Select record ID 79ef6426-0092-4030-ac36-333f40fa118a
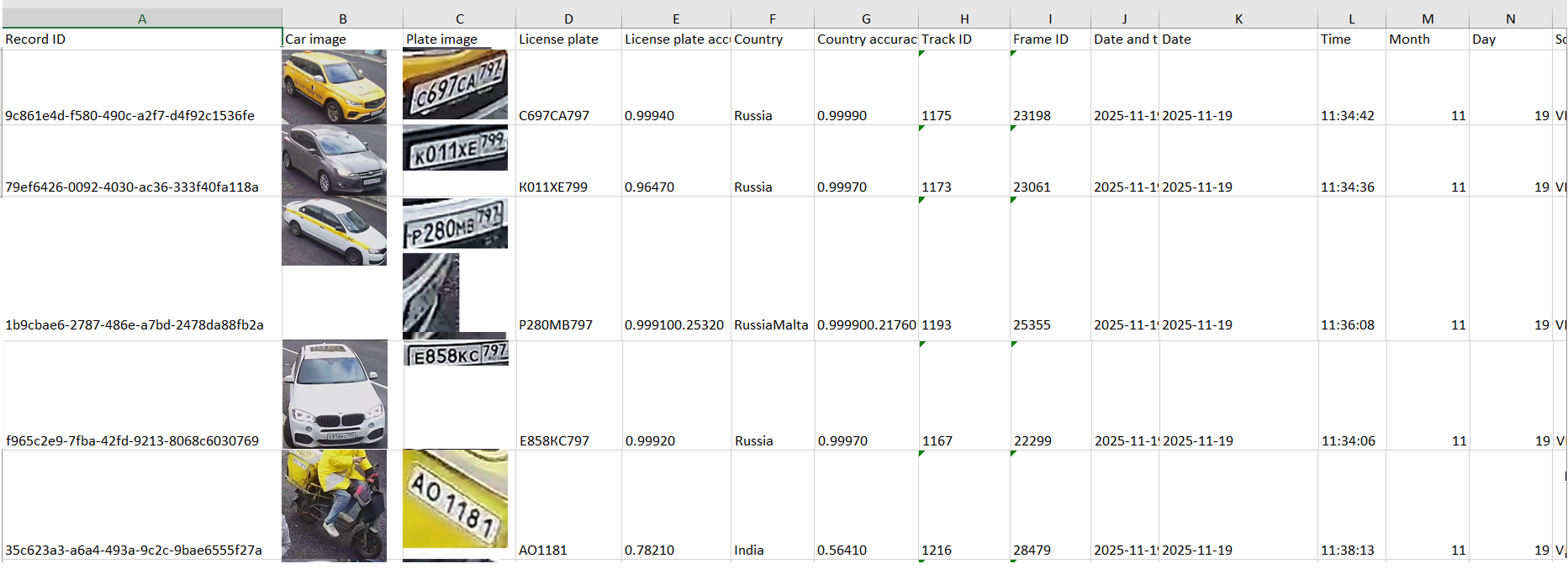The height and width of the screenshot is (569, 1568). click(142, 161)
